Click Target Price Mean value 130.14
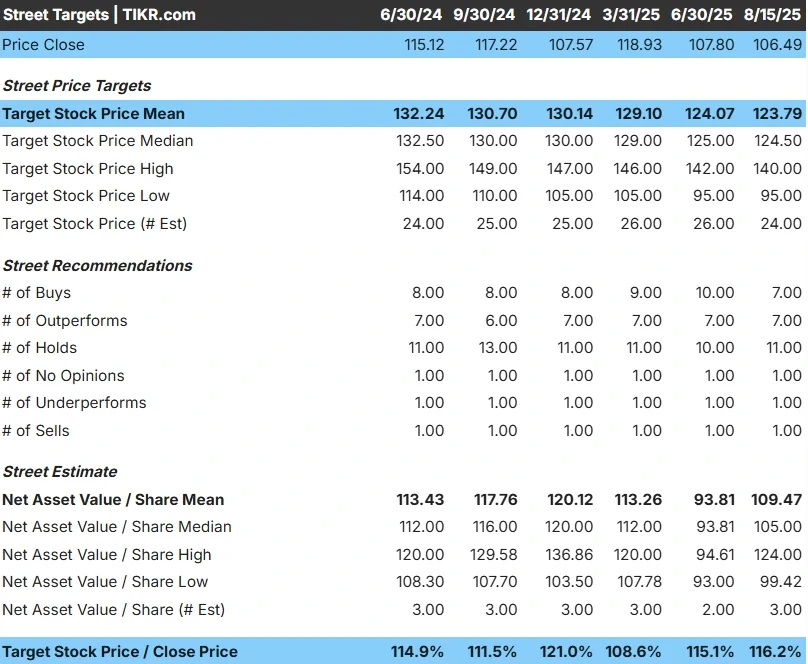 (569, 114)
